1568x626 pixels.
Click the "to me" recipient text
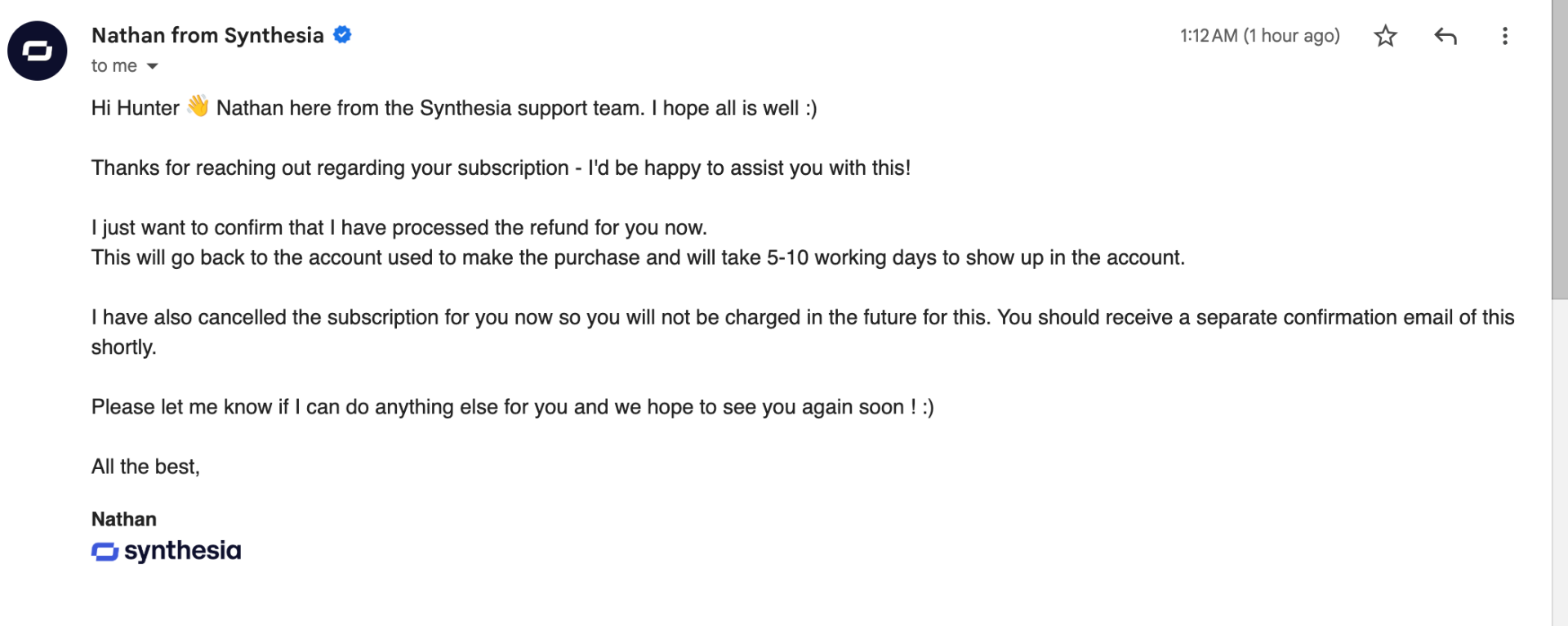click(x=114, y=66)
